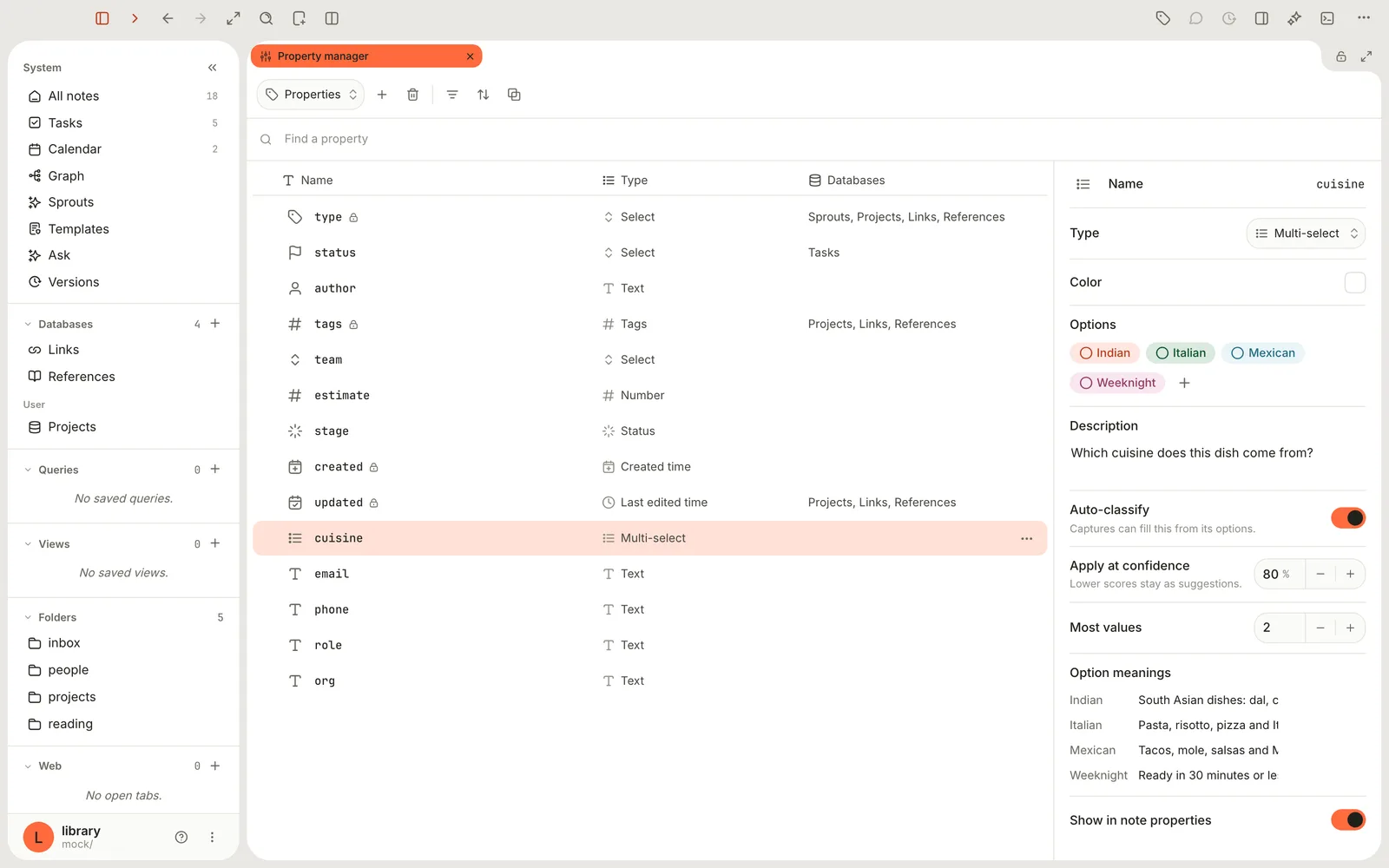Open help question mark near library
Screen dimensions: 1389x868
tap(181, 838)
